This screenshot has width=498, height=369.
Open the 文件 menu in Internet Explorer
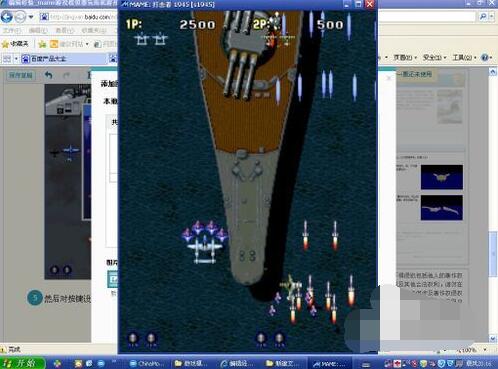pyautogui.click(x=12, y=30)
